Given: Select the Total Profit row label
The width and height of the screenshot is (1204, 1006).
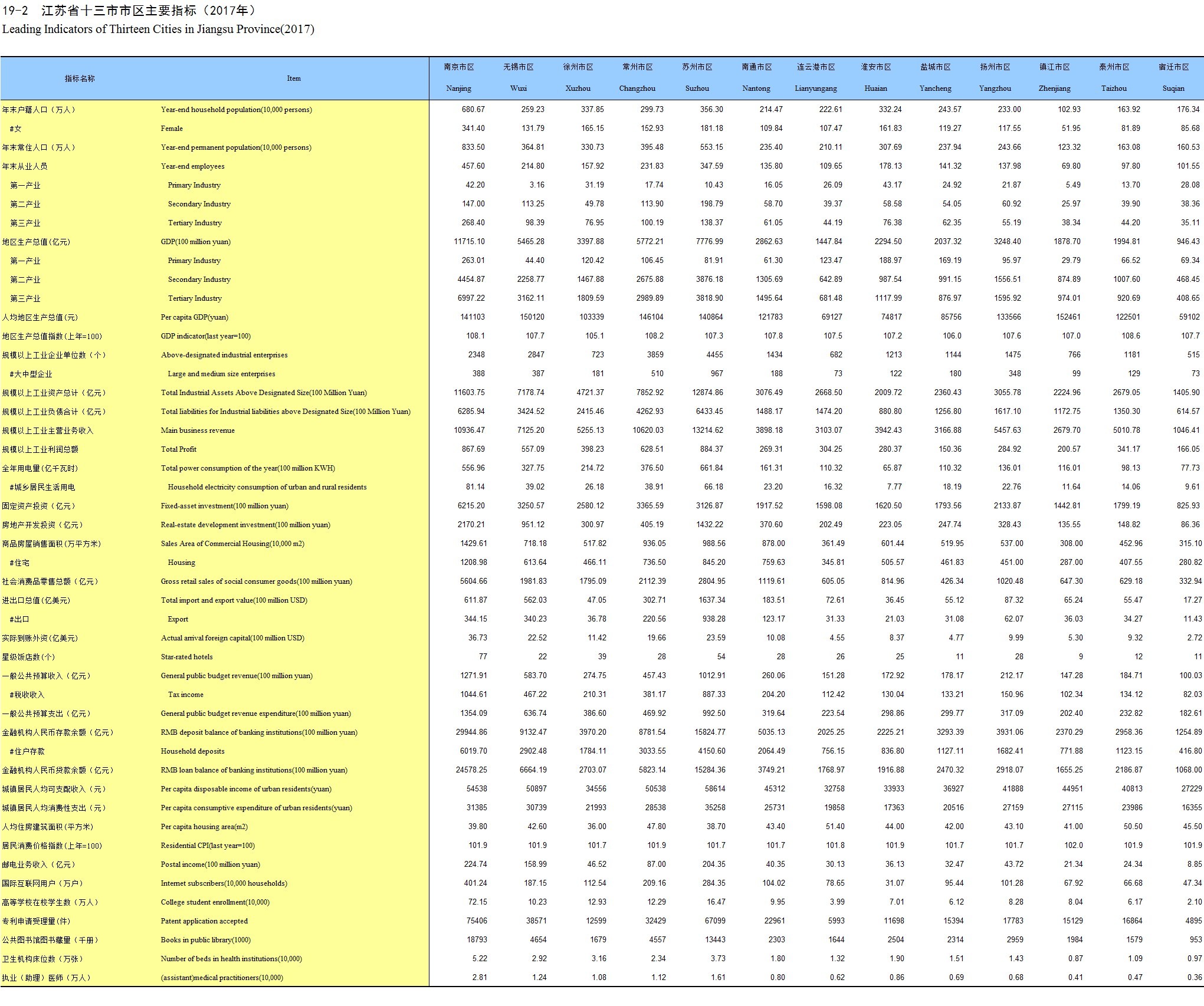Looking at the screenshot, I should tap(178, 449).
